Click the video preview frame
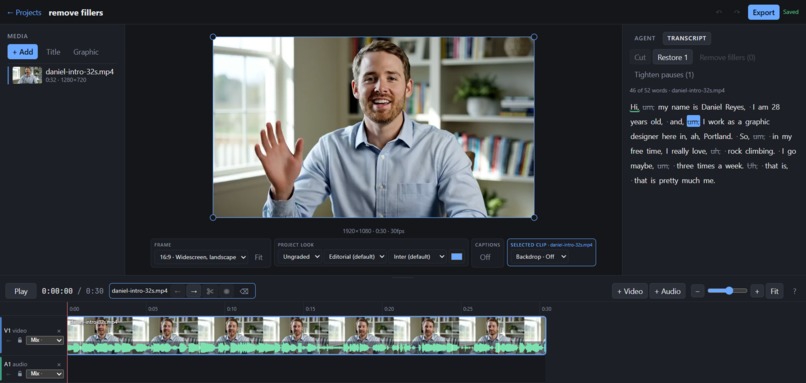Viewport: 806px width, 383px height. pos(373,127)
